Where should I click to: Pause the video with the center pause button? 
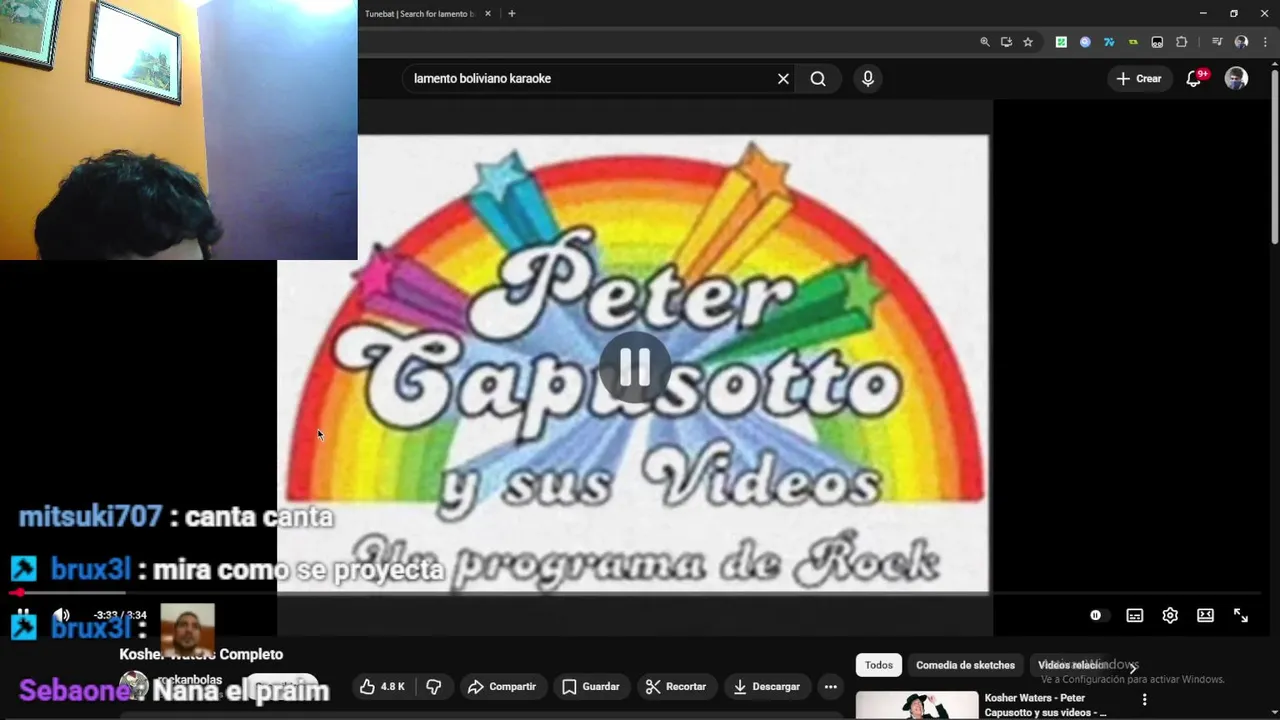[x=635, y=368]
